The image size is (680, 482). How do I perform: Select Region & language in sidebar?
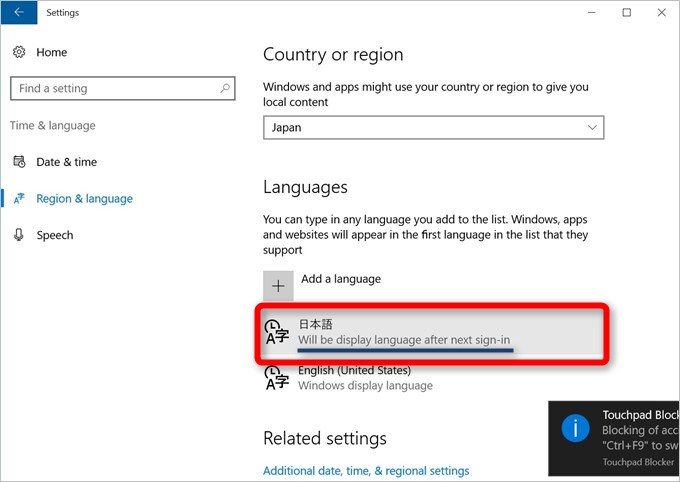coord(84,199)
